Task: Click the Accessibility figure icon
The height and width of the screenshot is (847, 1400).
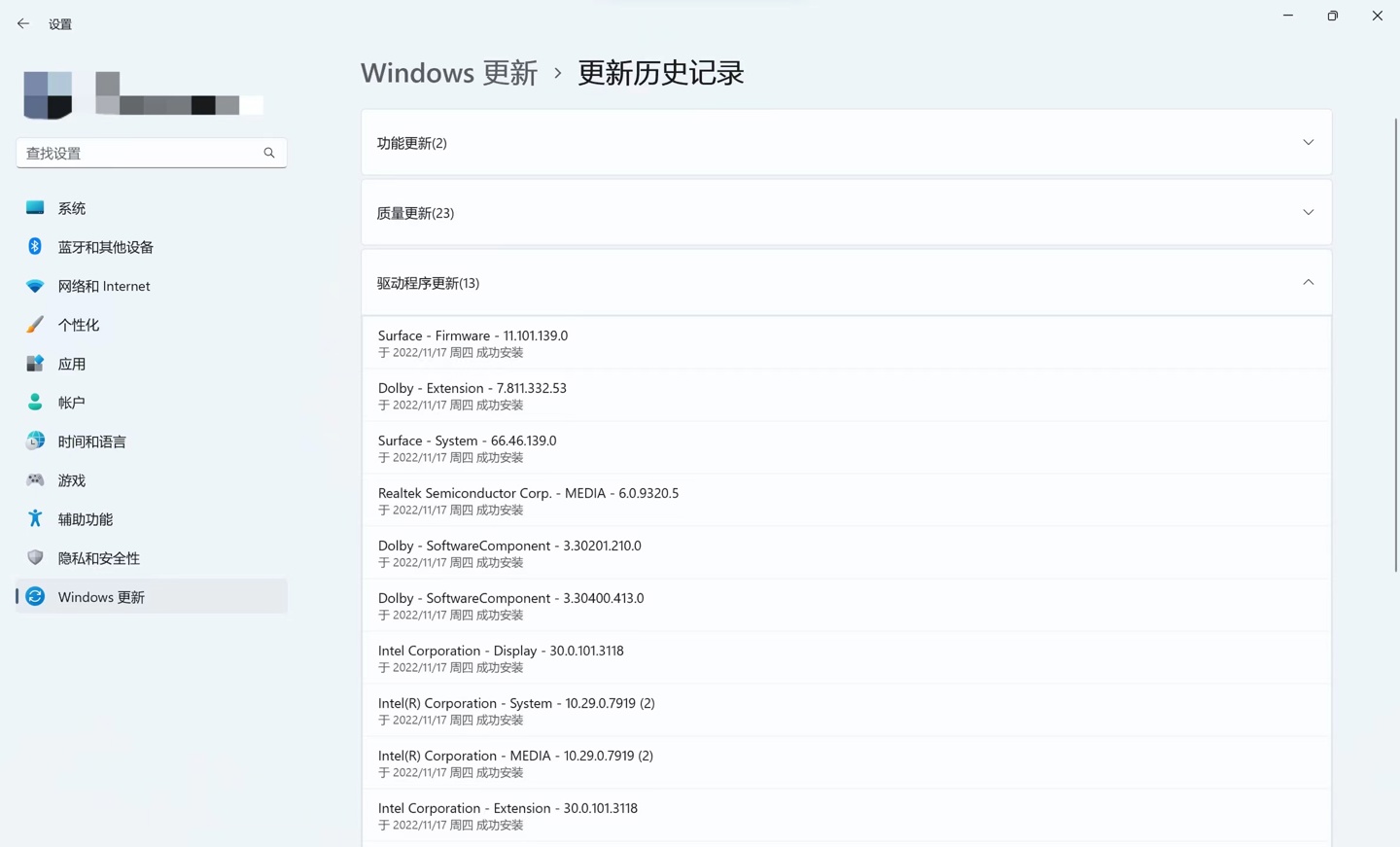Action: click(35, 518)
